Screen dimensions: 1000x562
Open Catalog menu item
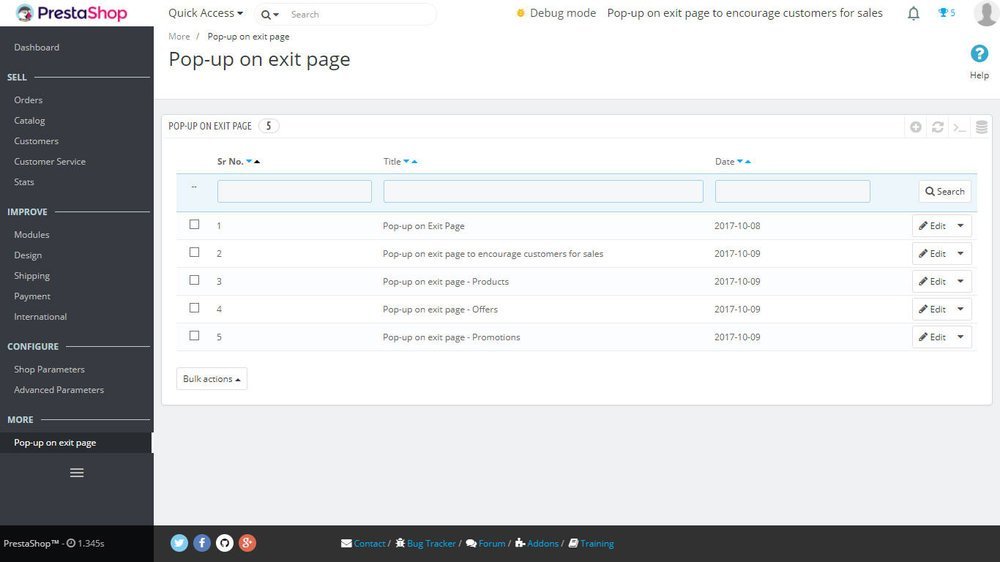tap(29, 121)
